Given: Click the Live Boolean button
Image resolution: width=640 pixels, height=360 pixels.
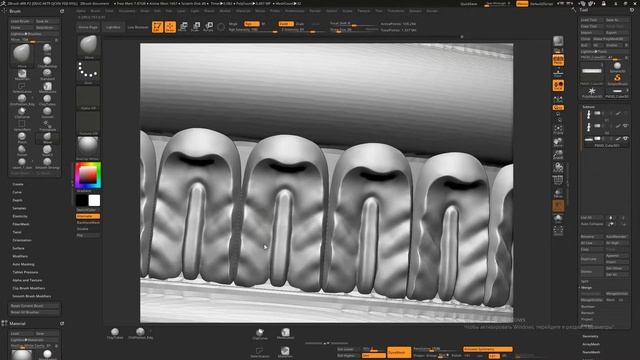Looking at the screenshot, I should click(x=138, y=27).
